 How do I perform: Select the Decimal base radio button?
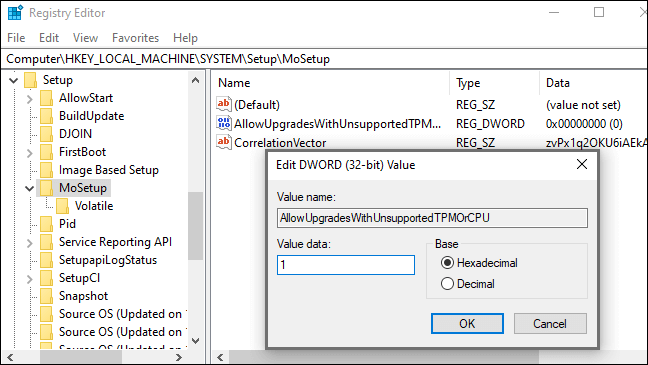coord(447,284)
